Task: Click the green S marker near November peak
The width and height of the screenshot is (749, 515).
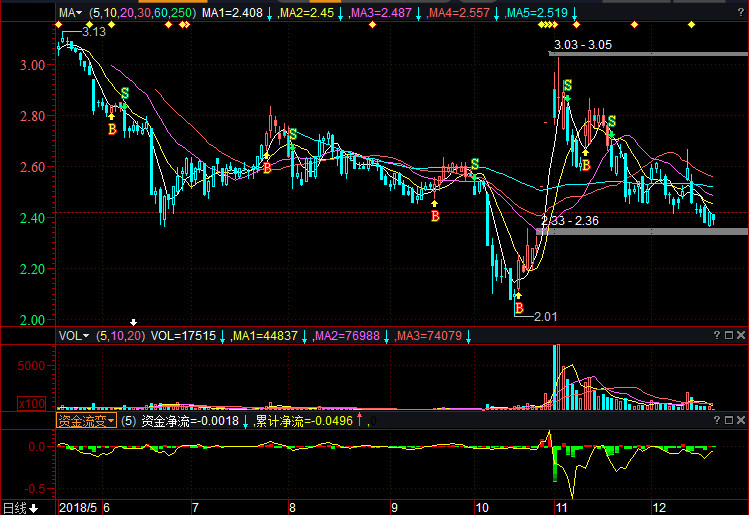Action: (567, 86)
